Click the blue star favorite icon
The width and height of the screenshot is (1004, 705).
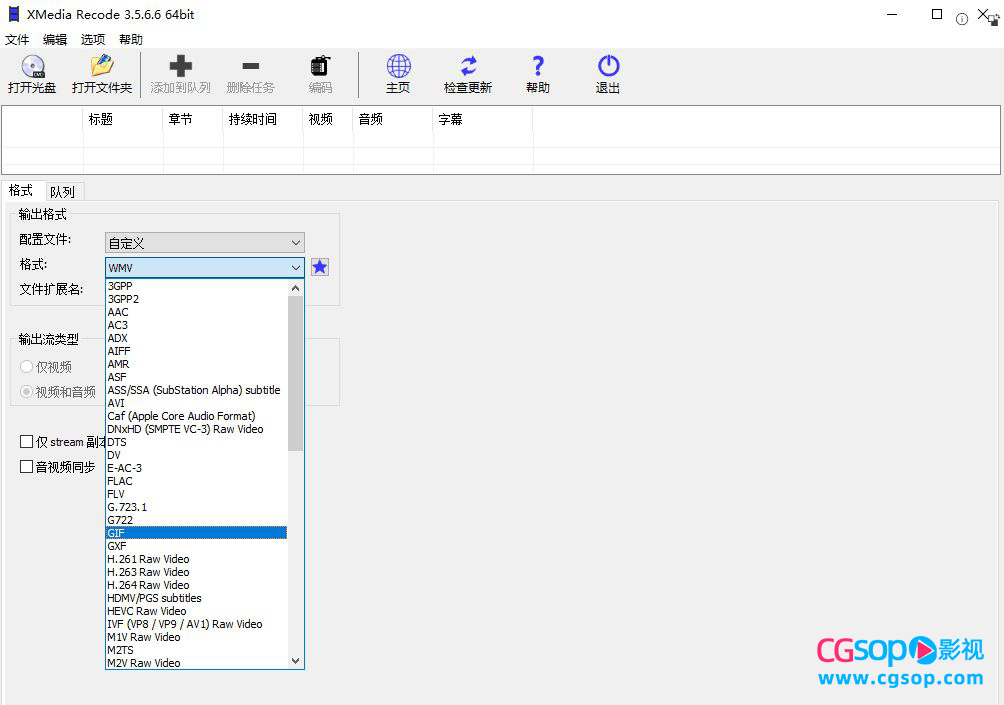click(x=319, y=267)
